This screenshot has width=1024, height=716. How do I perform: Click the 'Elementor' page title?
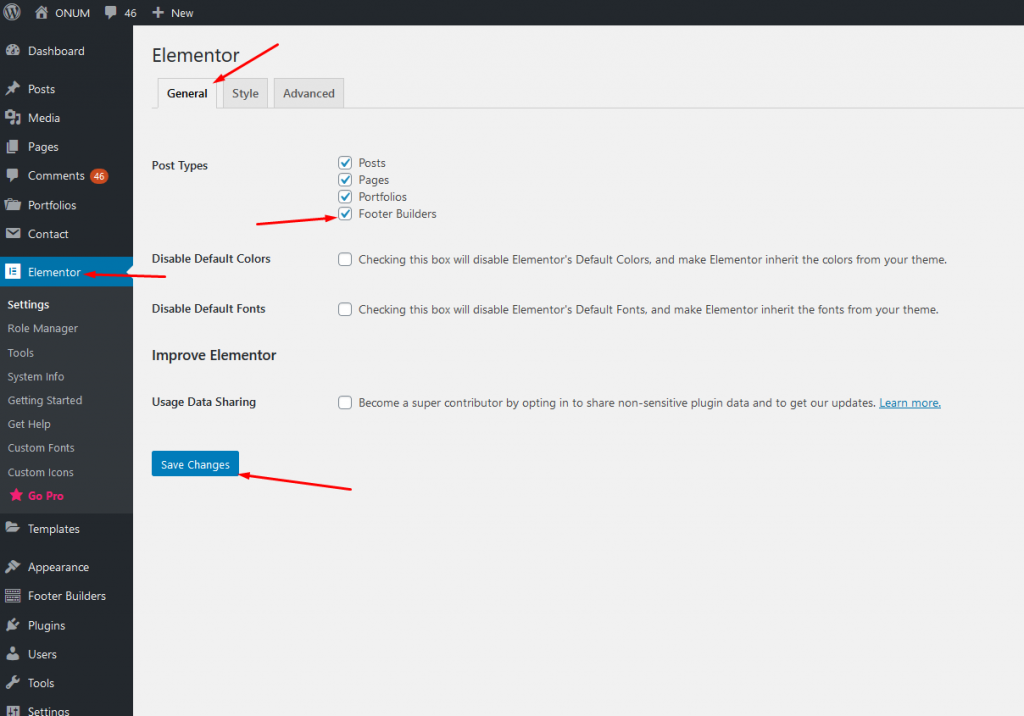[195, 56]
